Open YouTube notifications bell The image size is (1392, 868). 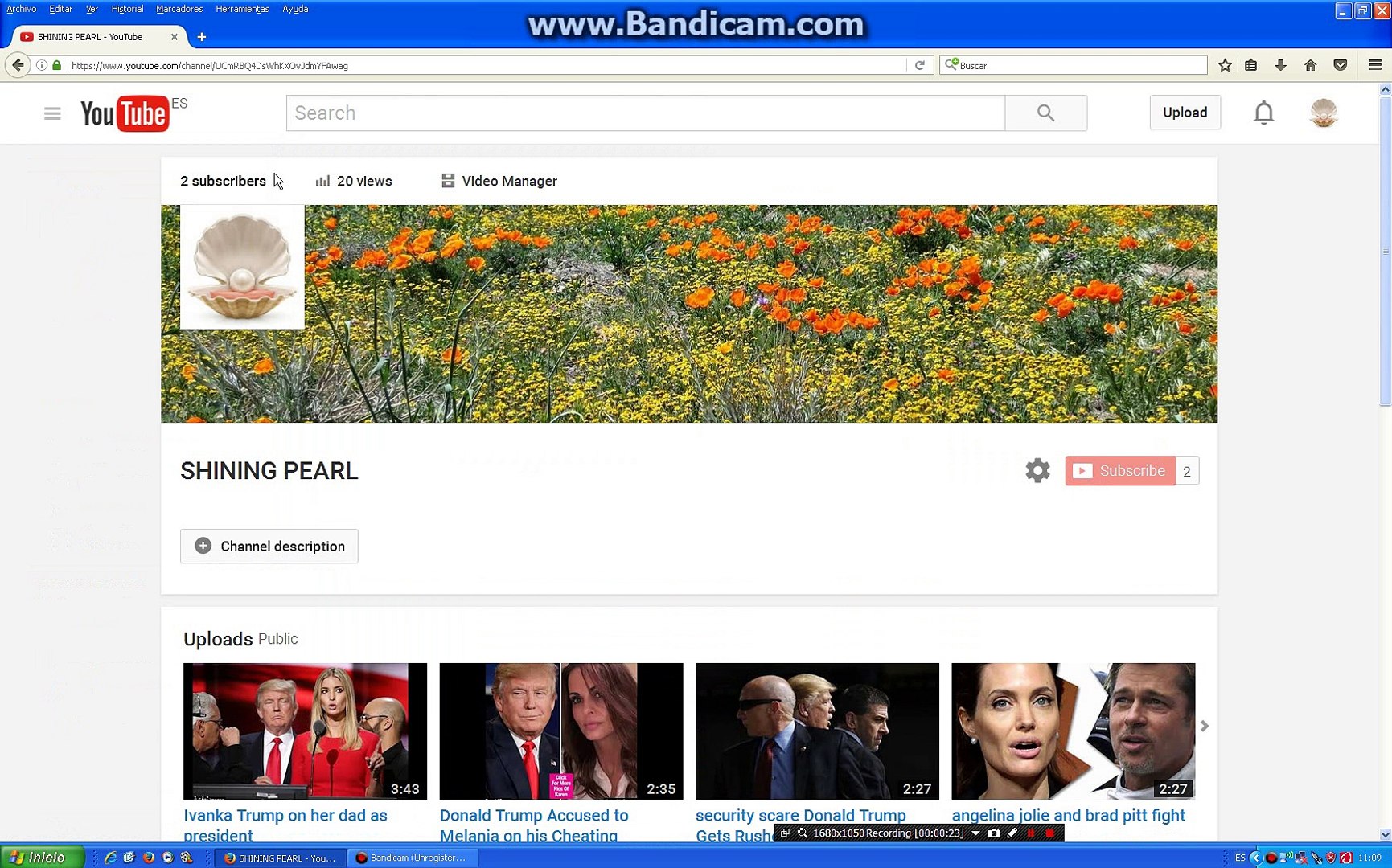pyautogui.click(x=1263, y=113)
